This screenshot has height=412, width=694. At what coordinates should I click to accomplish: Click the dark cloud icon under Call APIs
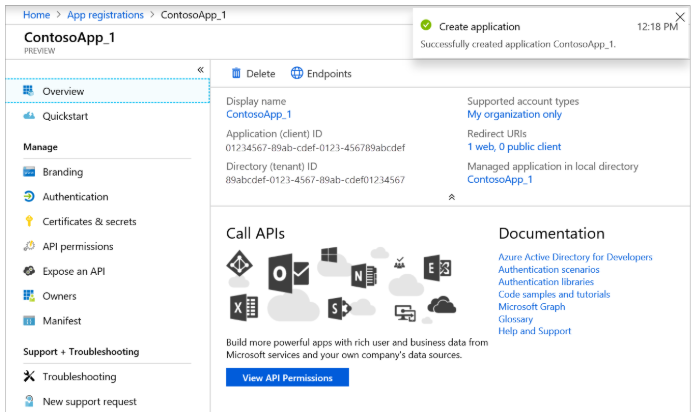(x=441, y=305)
